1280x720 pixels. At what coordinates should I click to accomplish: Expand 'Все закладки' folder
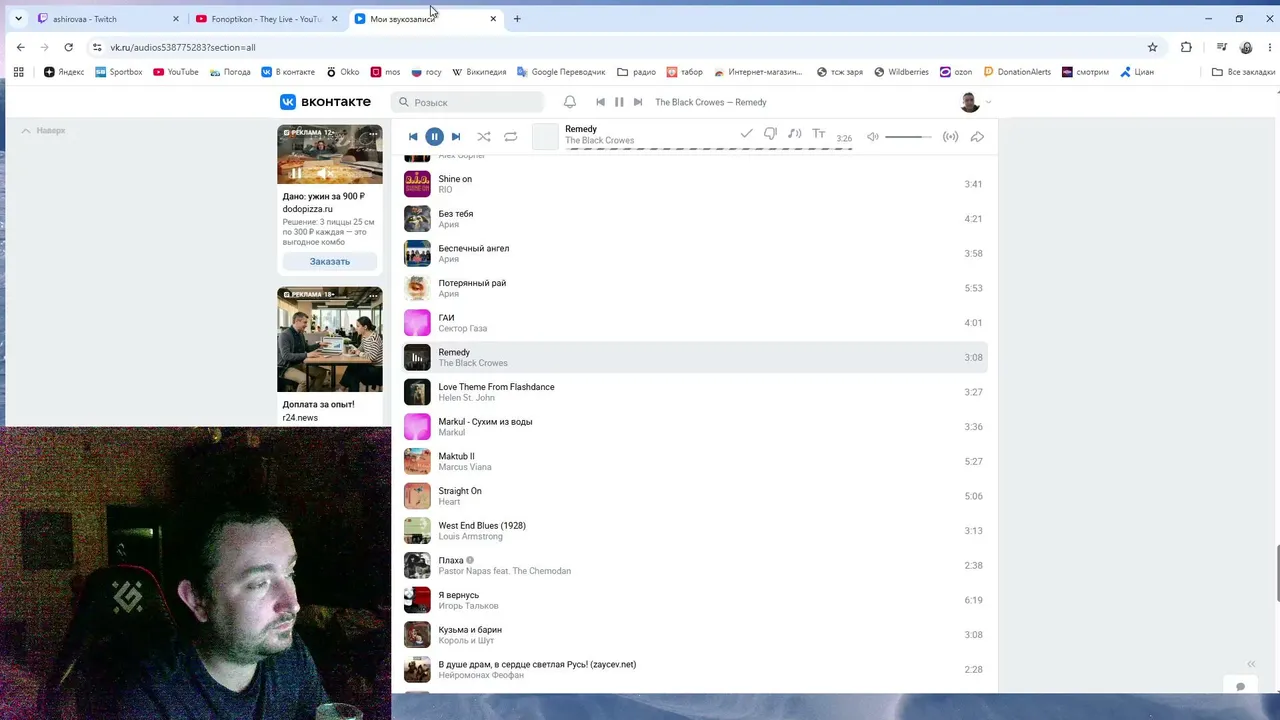(1243, 72)
